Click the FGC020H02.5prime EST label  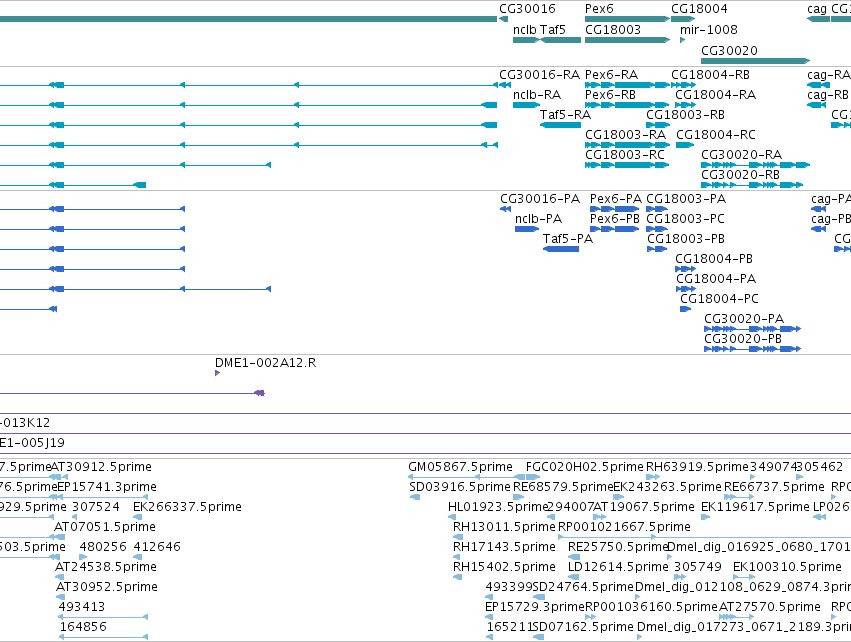click(585, 467)
